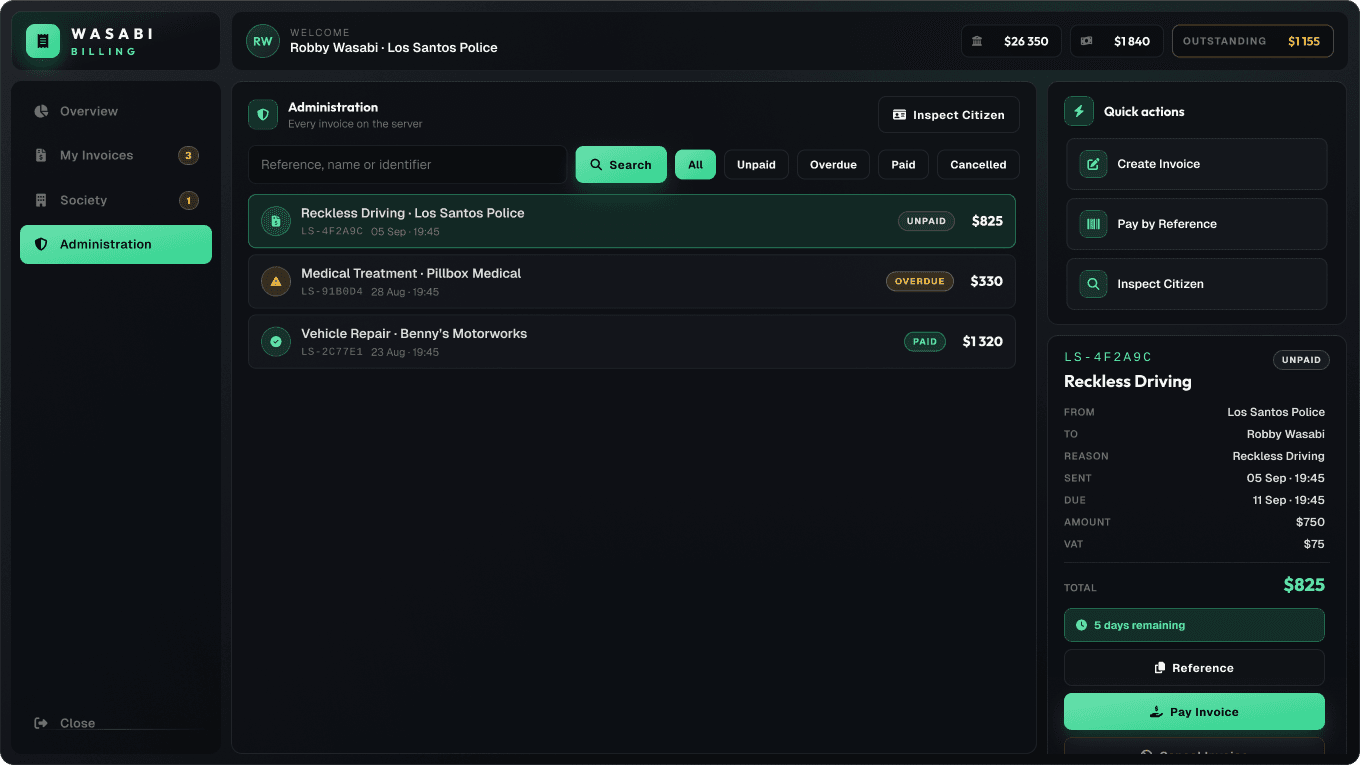Open Inspect Citizen from the Administration header
Viewport: 1360px width, 765px height.
[949, 115]
